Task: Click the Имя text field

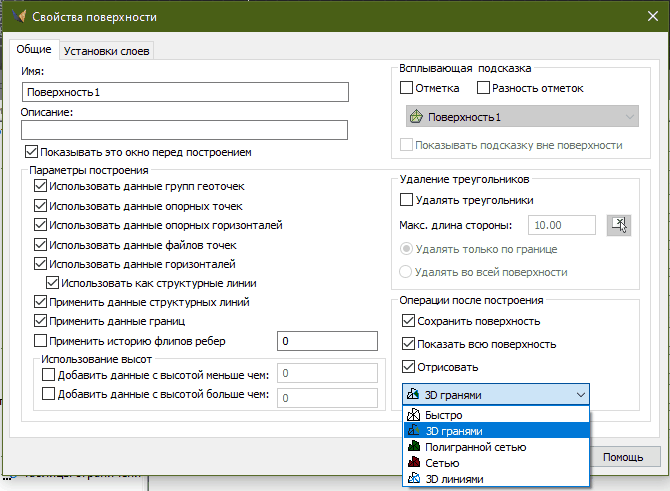Action: coord(184,92)
